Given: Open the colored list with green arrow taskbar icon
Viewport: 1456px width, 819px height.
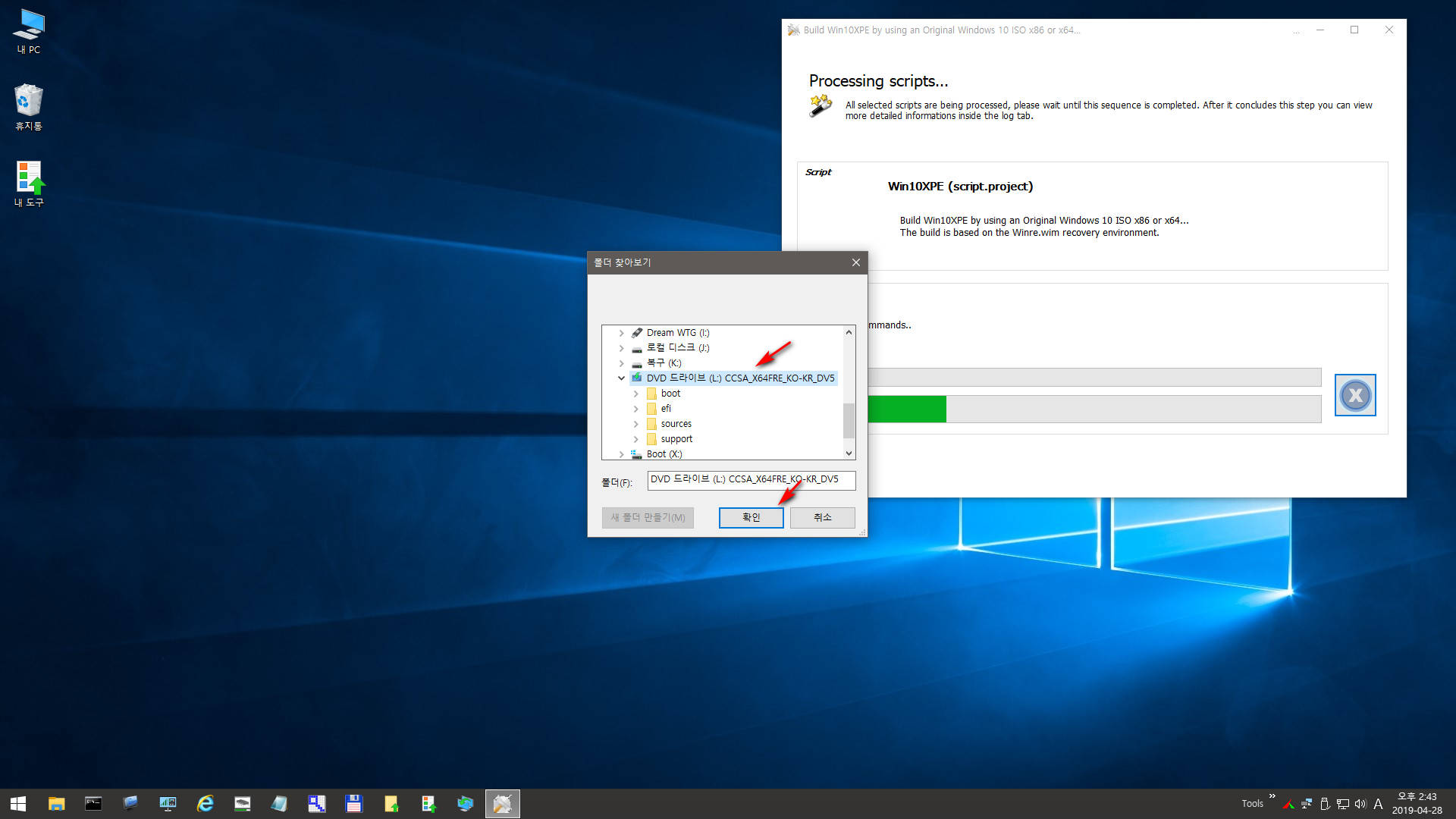Looking at the screenshot, I should point(428,804).
